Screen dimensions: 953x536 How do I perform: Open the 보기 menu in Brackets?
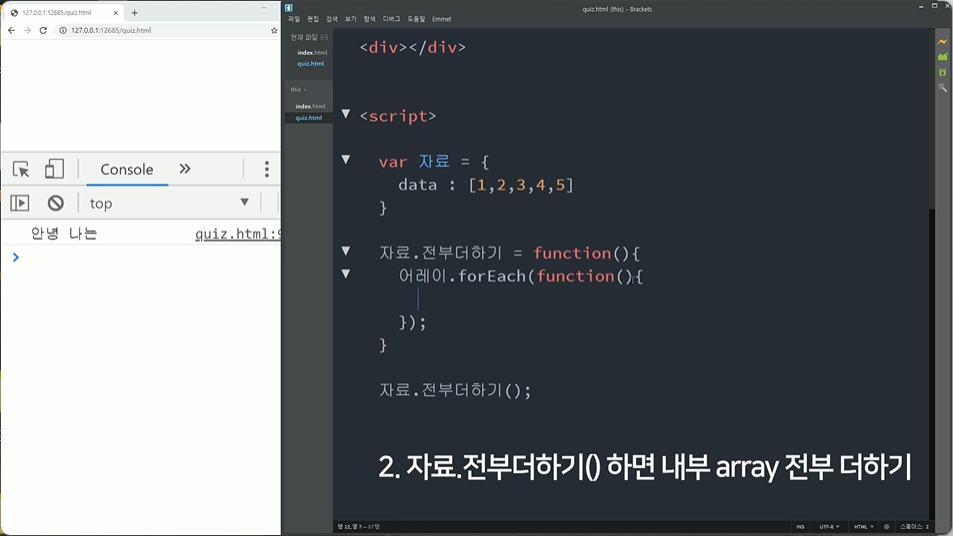[351, 19]
